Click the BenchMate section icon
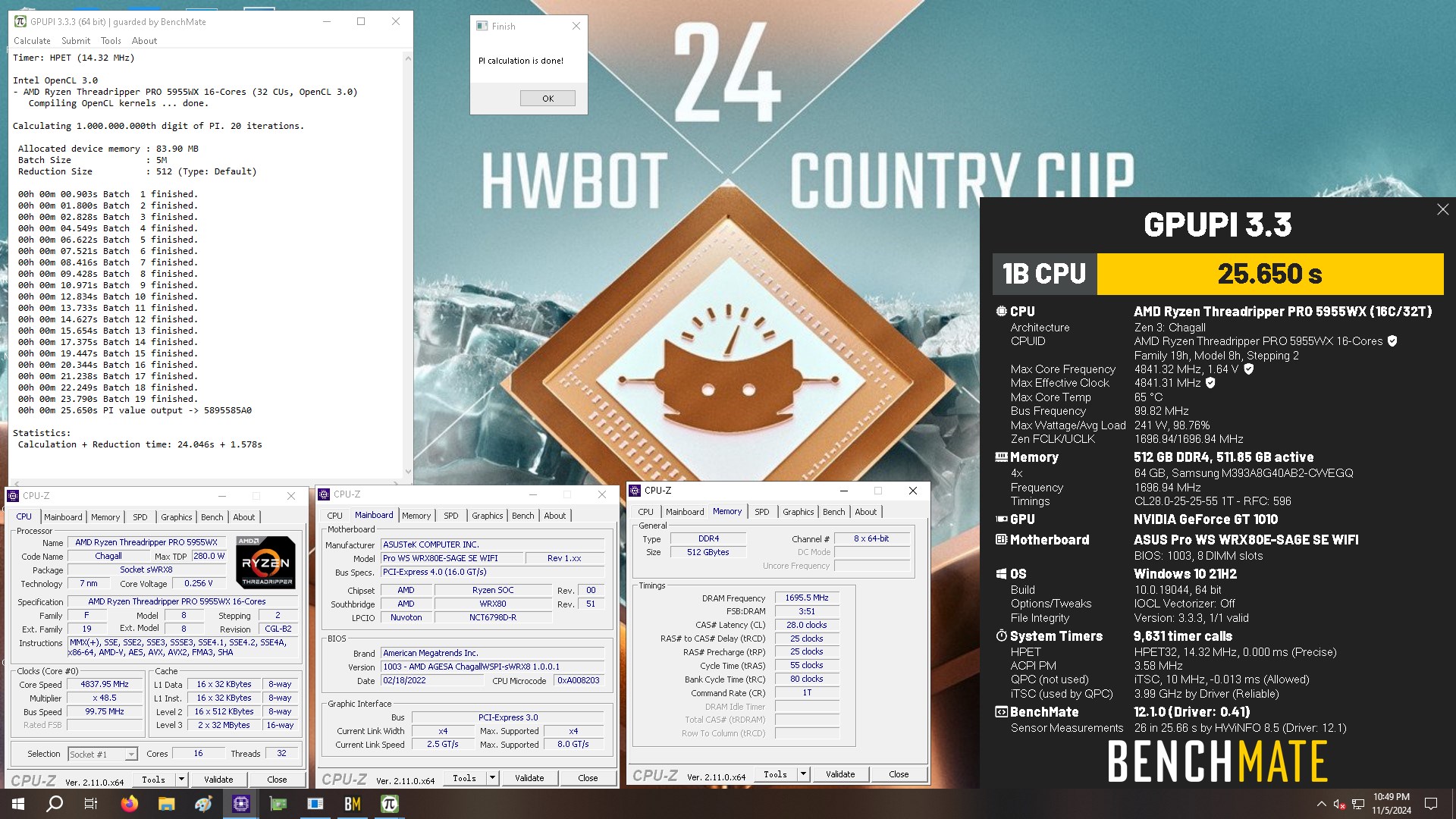This screenshot has width=1456, height=819. pyautogui.click(x=1001, y=711)
